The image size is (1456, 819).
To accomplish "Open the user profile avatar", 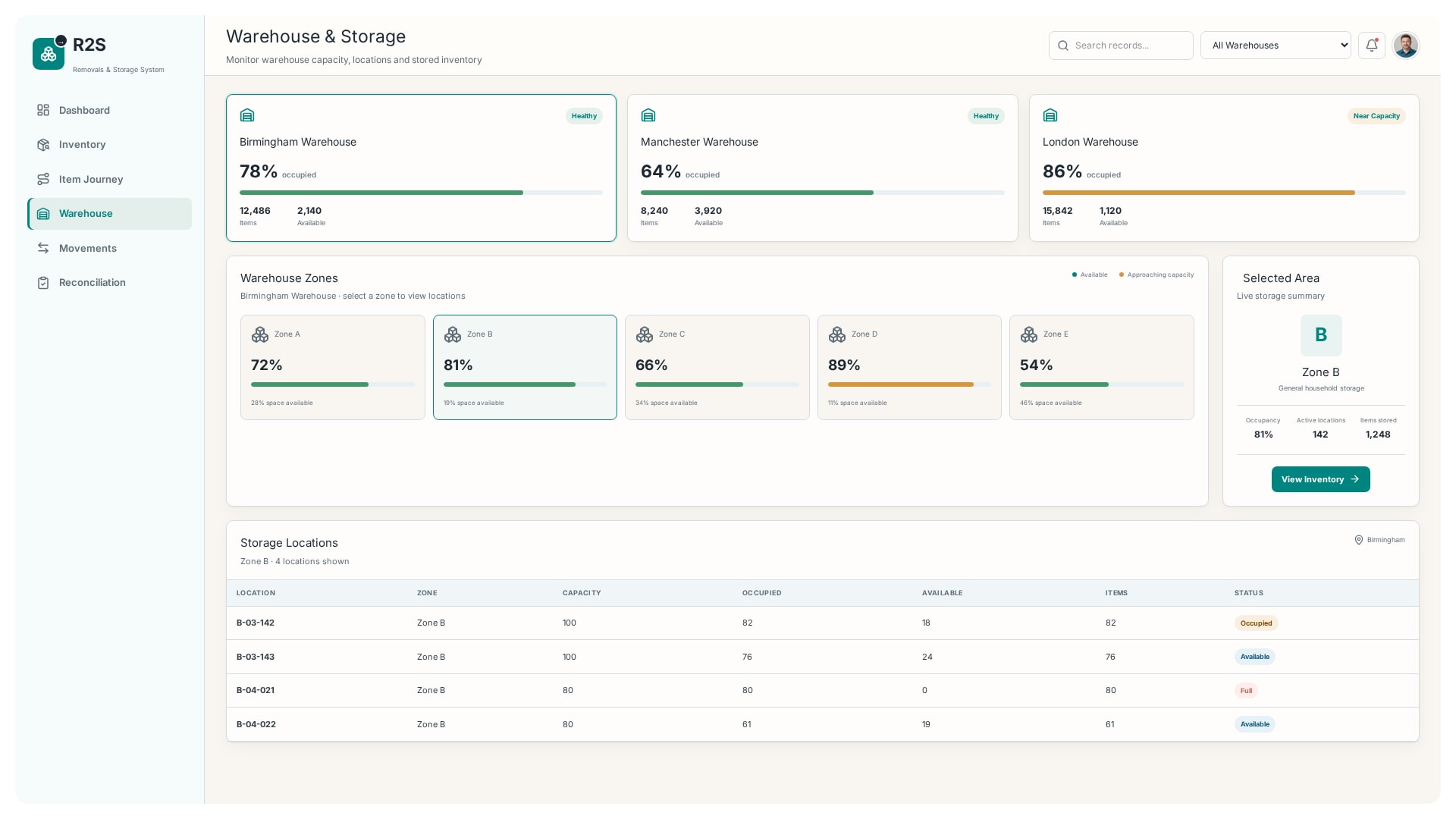I will 1406,45.
